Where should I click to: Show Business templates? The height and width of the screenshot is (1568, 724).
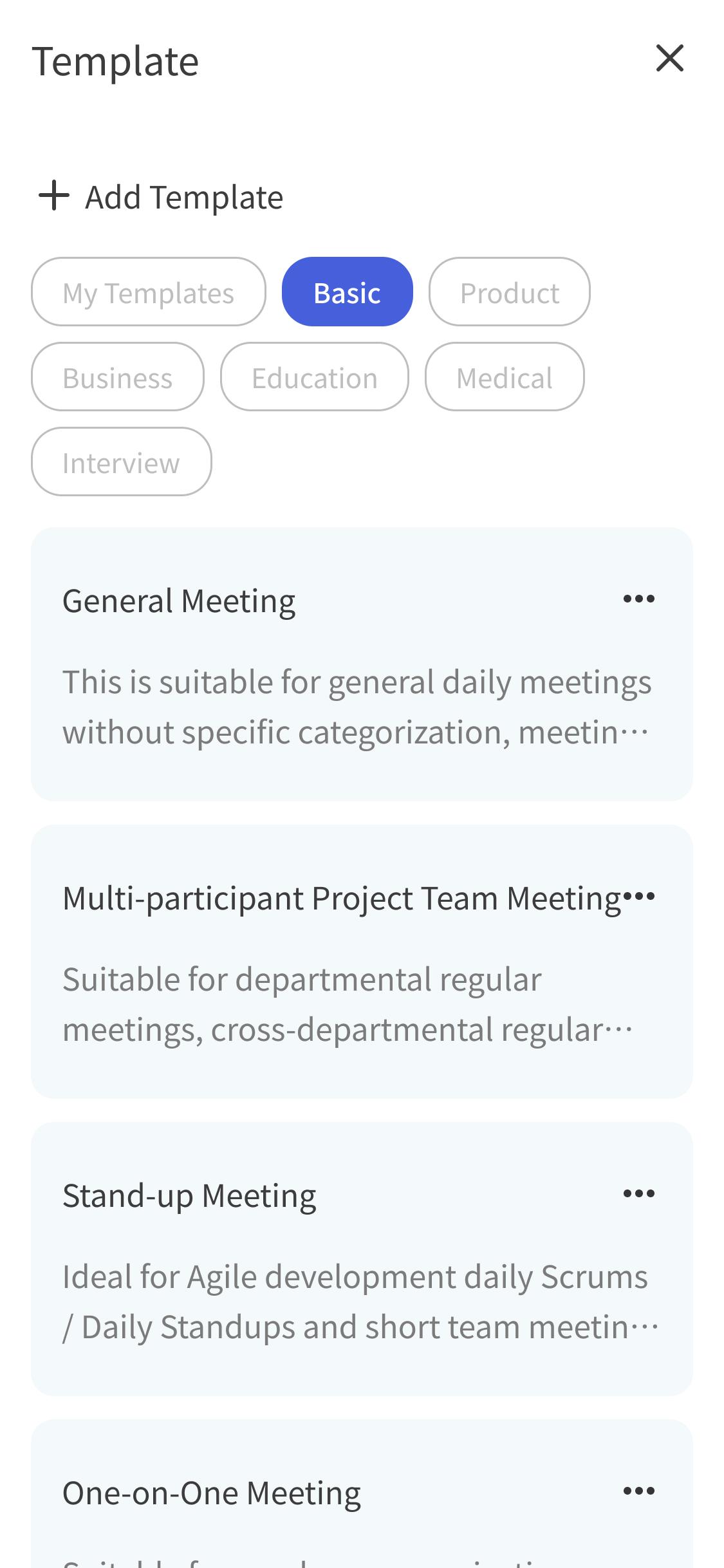pyautogui.click(x=117, y=377)
